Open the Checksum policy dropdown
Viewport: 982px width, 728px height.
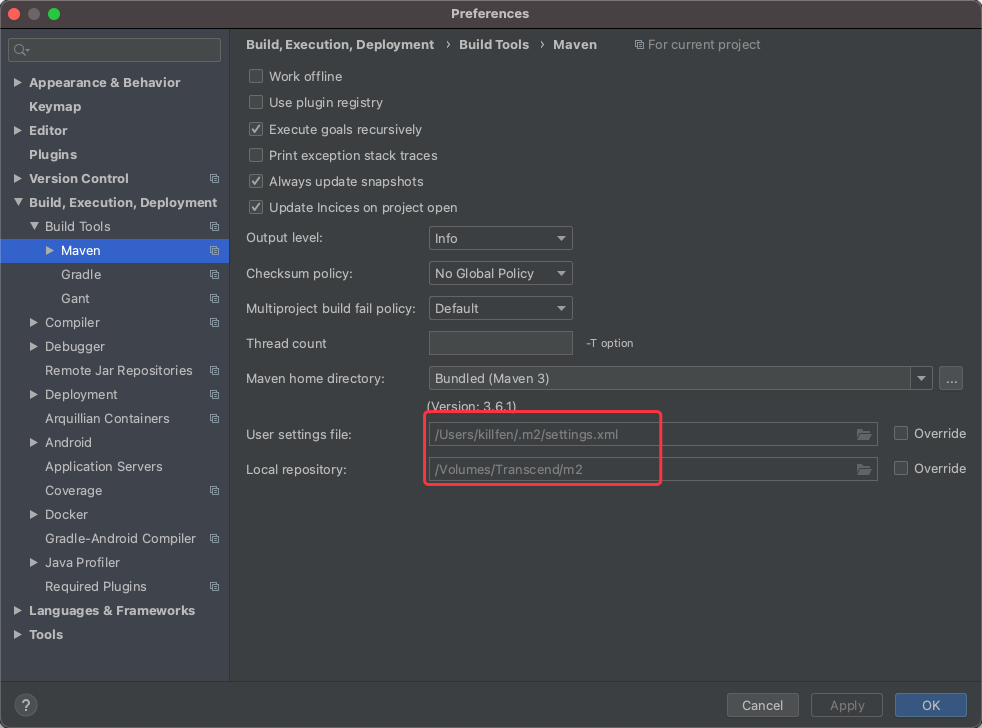(x=500, y=274)
